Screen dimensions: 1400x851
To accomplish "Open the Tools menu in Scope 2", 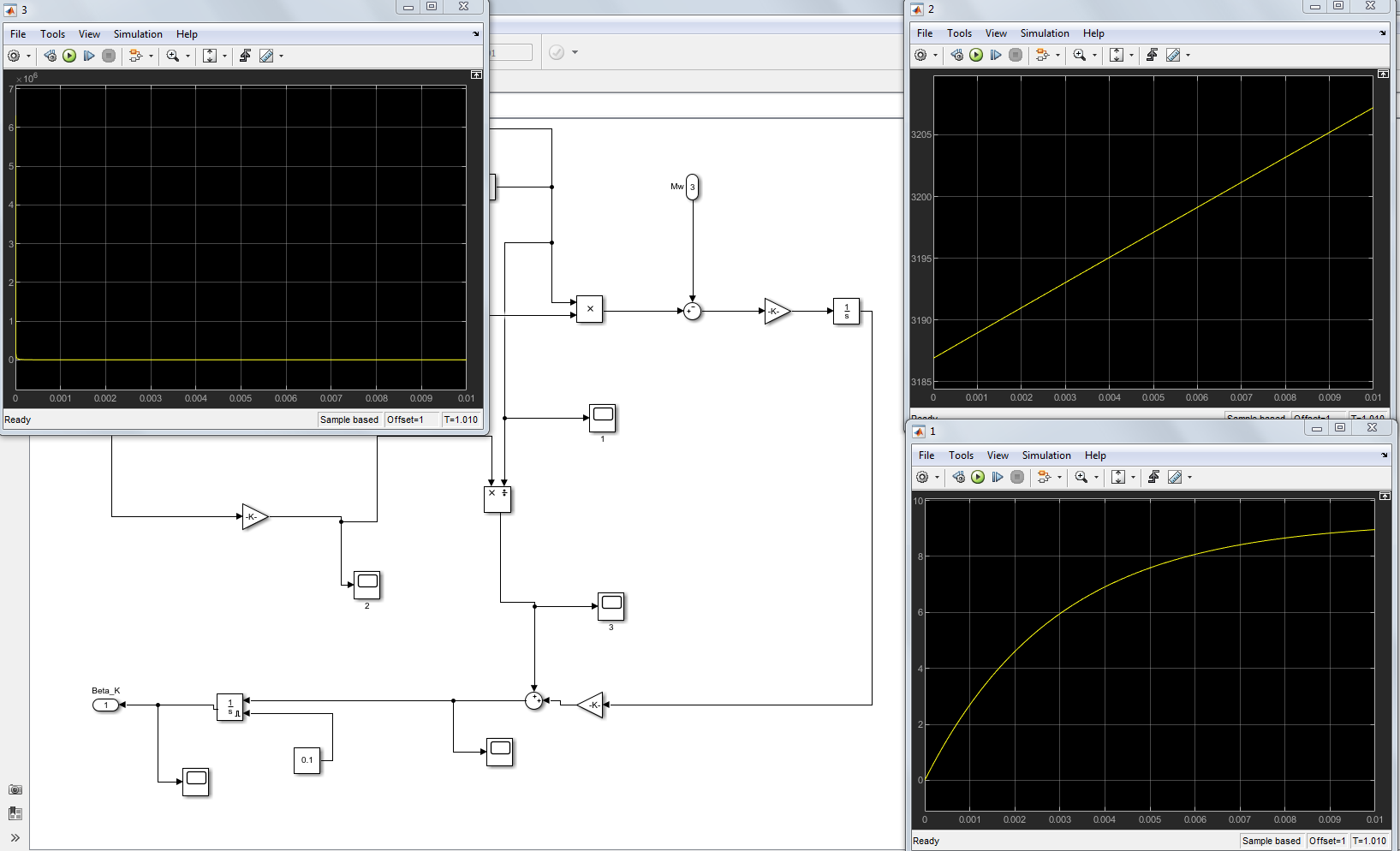I will [959, 33].
